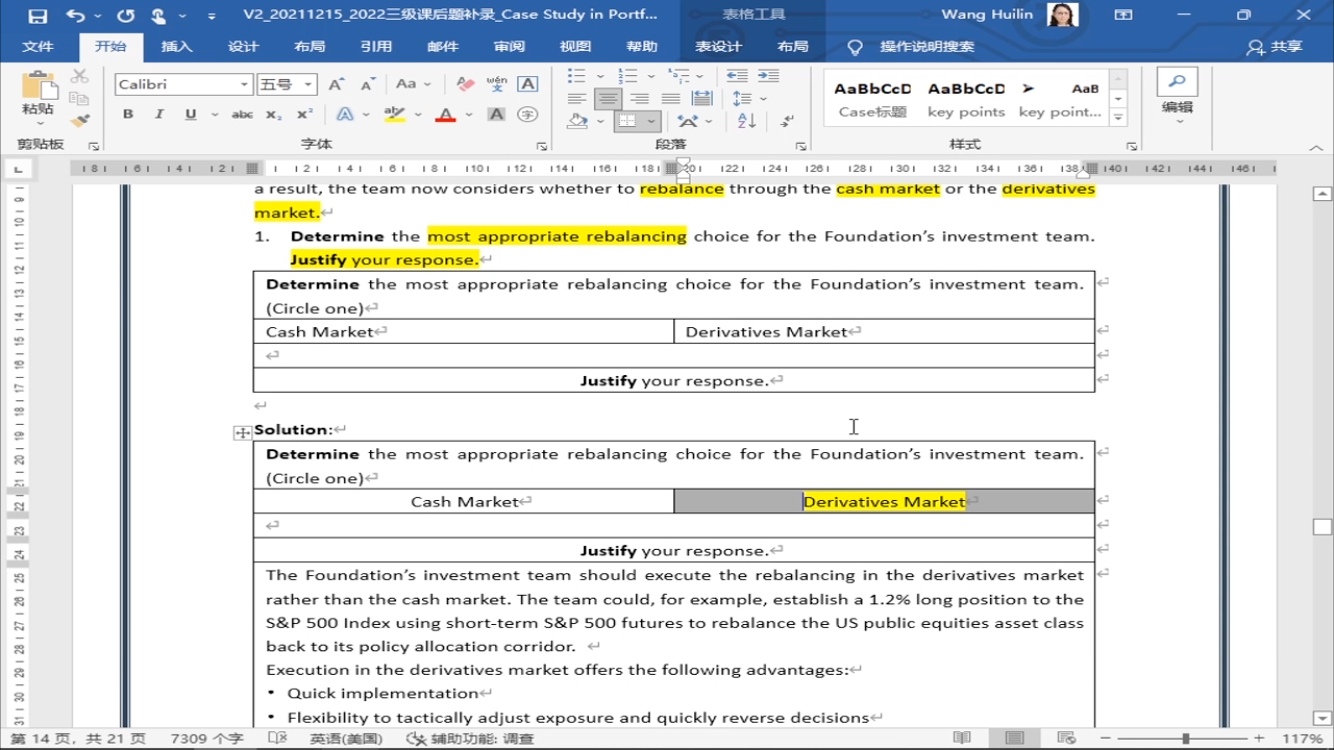Toggle Subscript formatting
Screen dimensions: 1334x750
[273, 115]
